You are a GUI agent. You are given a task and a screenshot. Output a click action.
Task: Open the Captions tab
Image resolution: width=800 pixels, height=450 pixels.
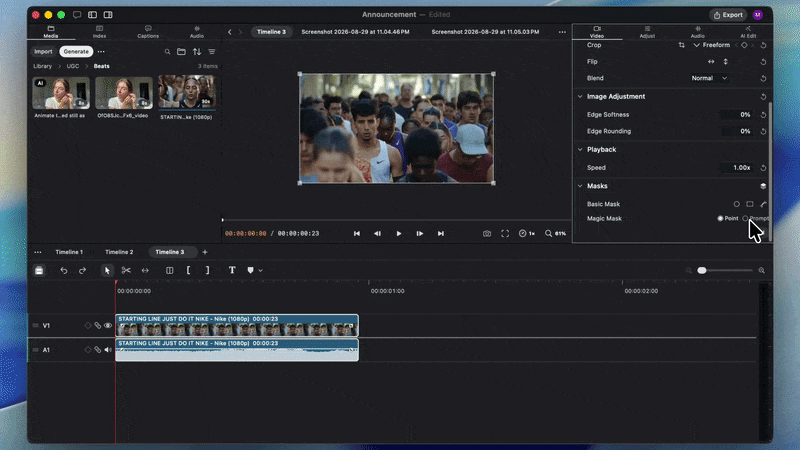[x=148, y=32]
